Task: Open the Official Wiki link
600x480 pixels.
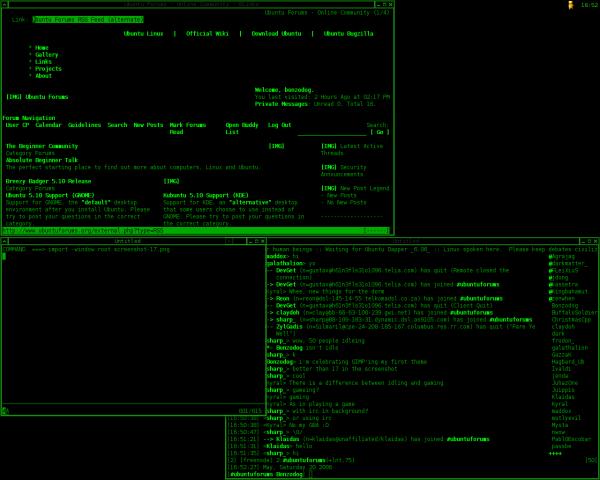Action: coord(207,34)
